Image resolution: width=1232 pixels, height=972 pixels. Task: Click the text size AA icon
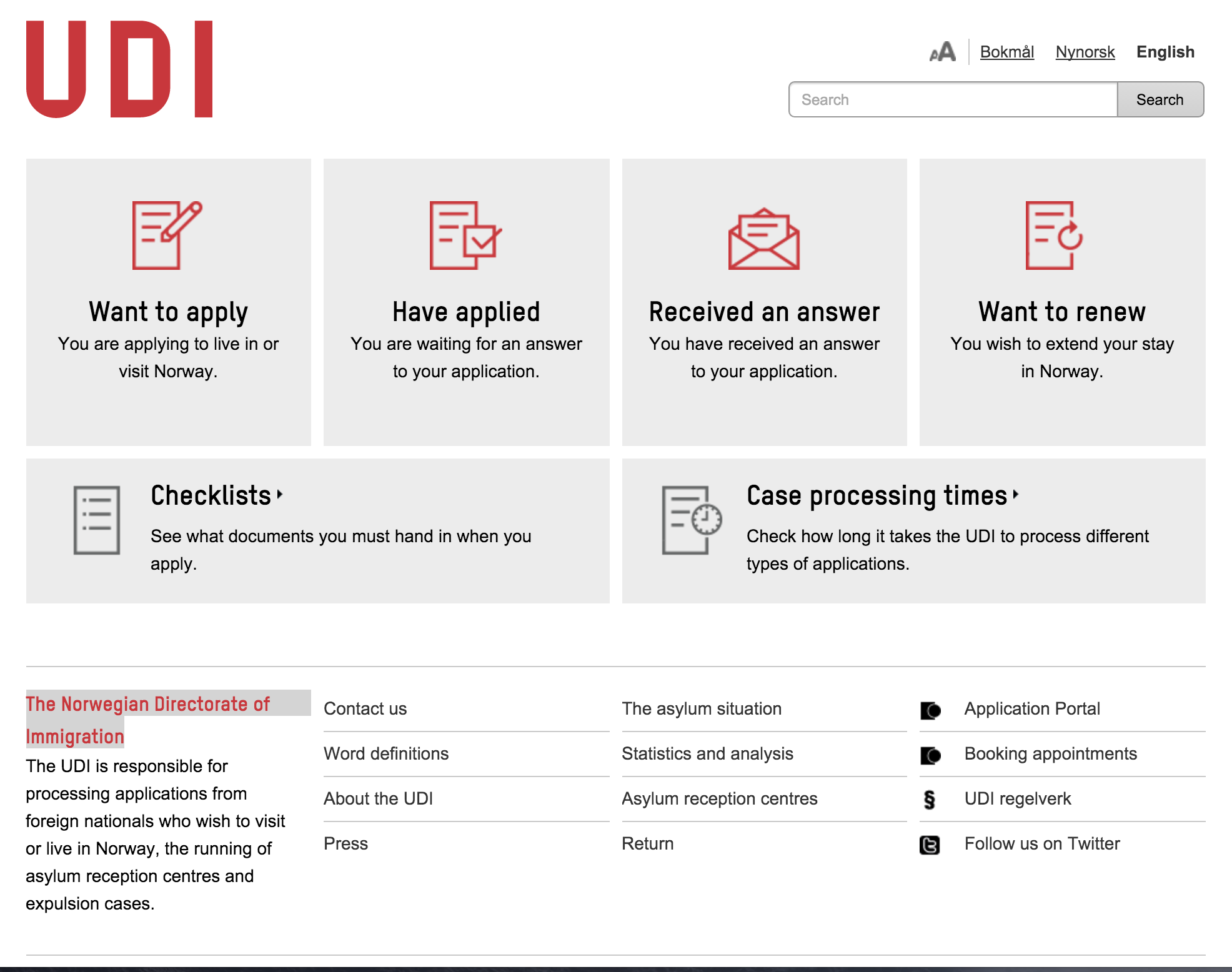click(x=942, y=52)
